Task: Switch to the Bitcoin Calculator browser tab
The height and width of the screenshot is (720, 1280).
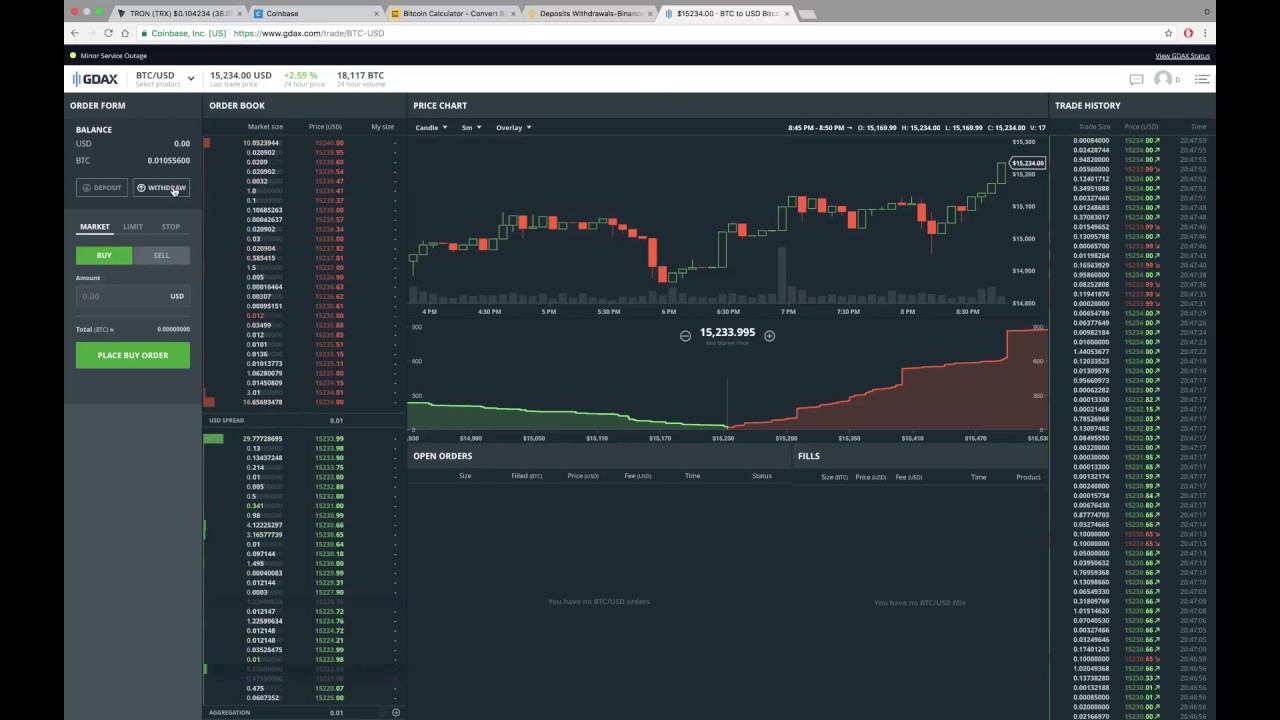Action: tap(453, 14)
